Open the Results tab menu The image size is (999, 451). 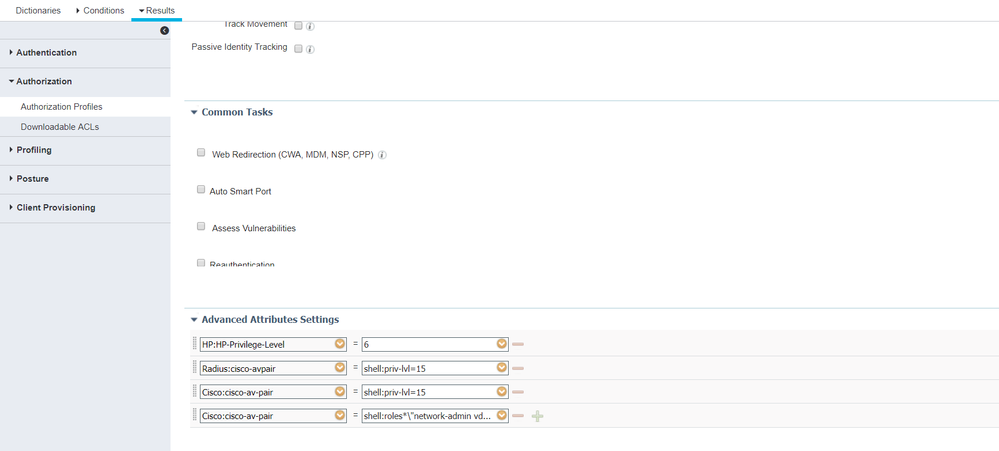[157, 10]
